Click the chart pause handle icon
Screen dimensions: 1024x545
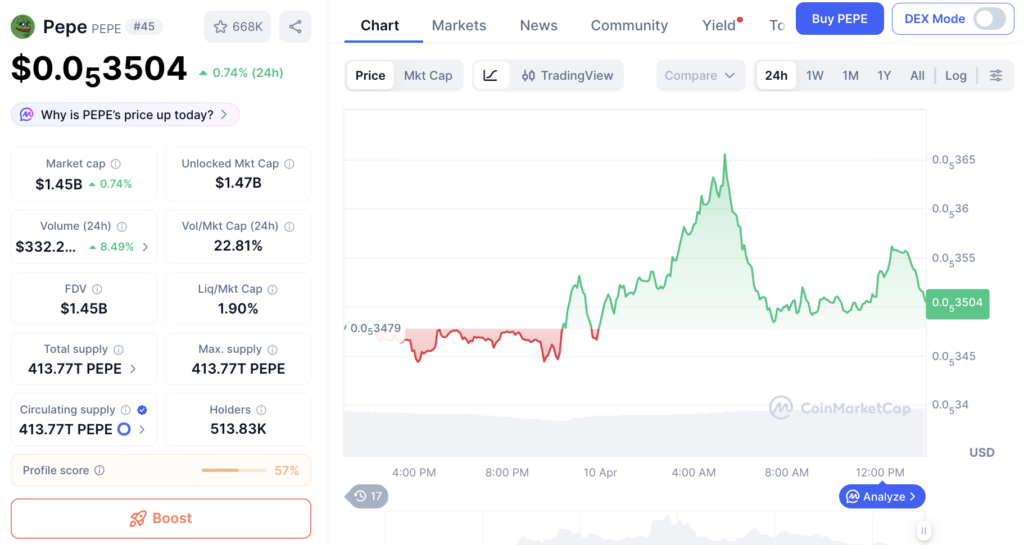923,531
